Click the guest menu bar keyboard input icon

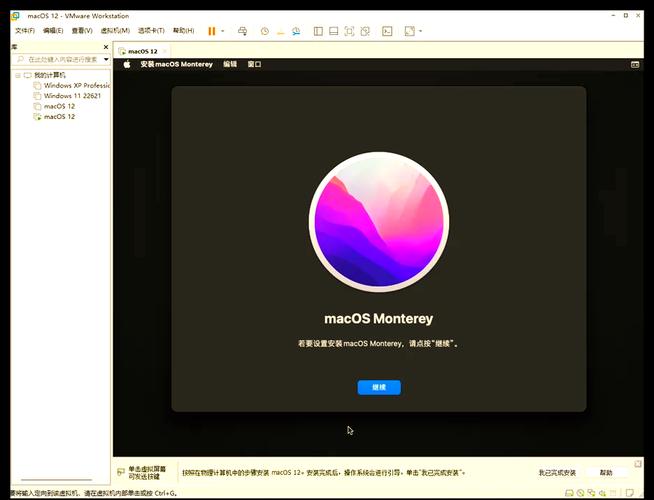635,64
